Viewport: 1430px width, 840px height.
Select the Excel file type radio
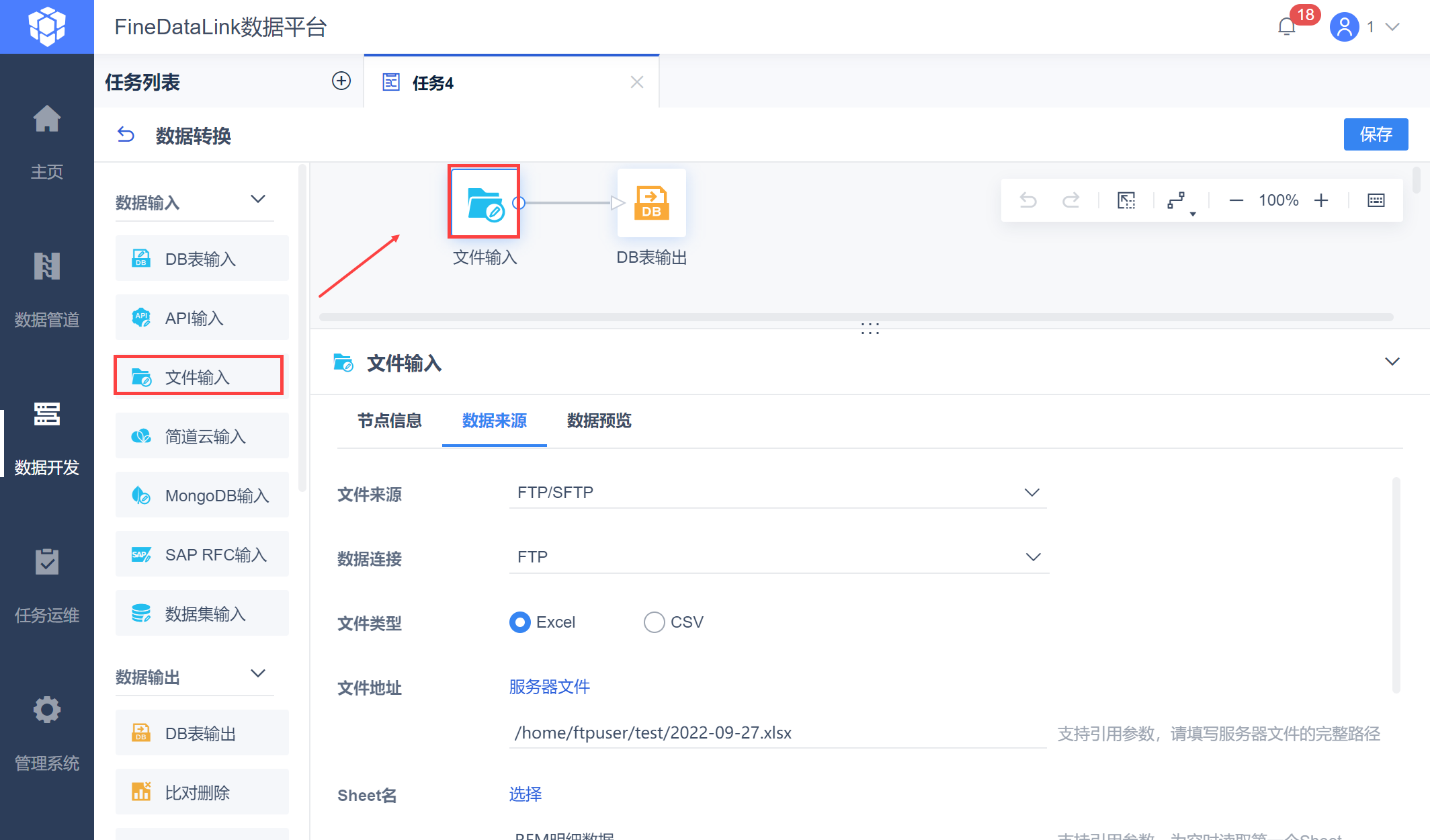[x=520, y=622]
